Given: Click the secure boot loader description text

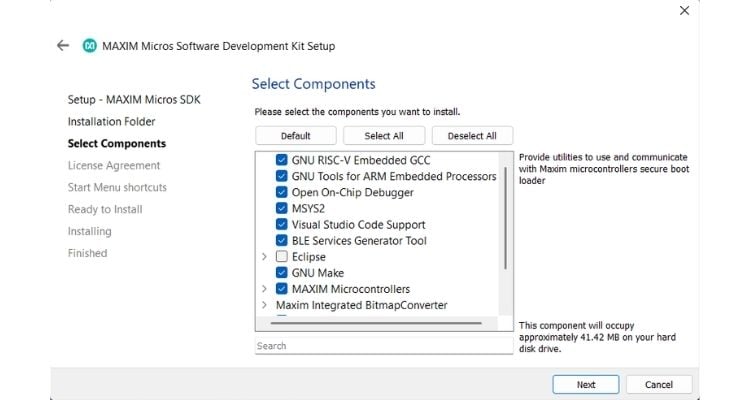Looking at the screenshot, I should (x=604, y=169).
